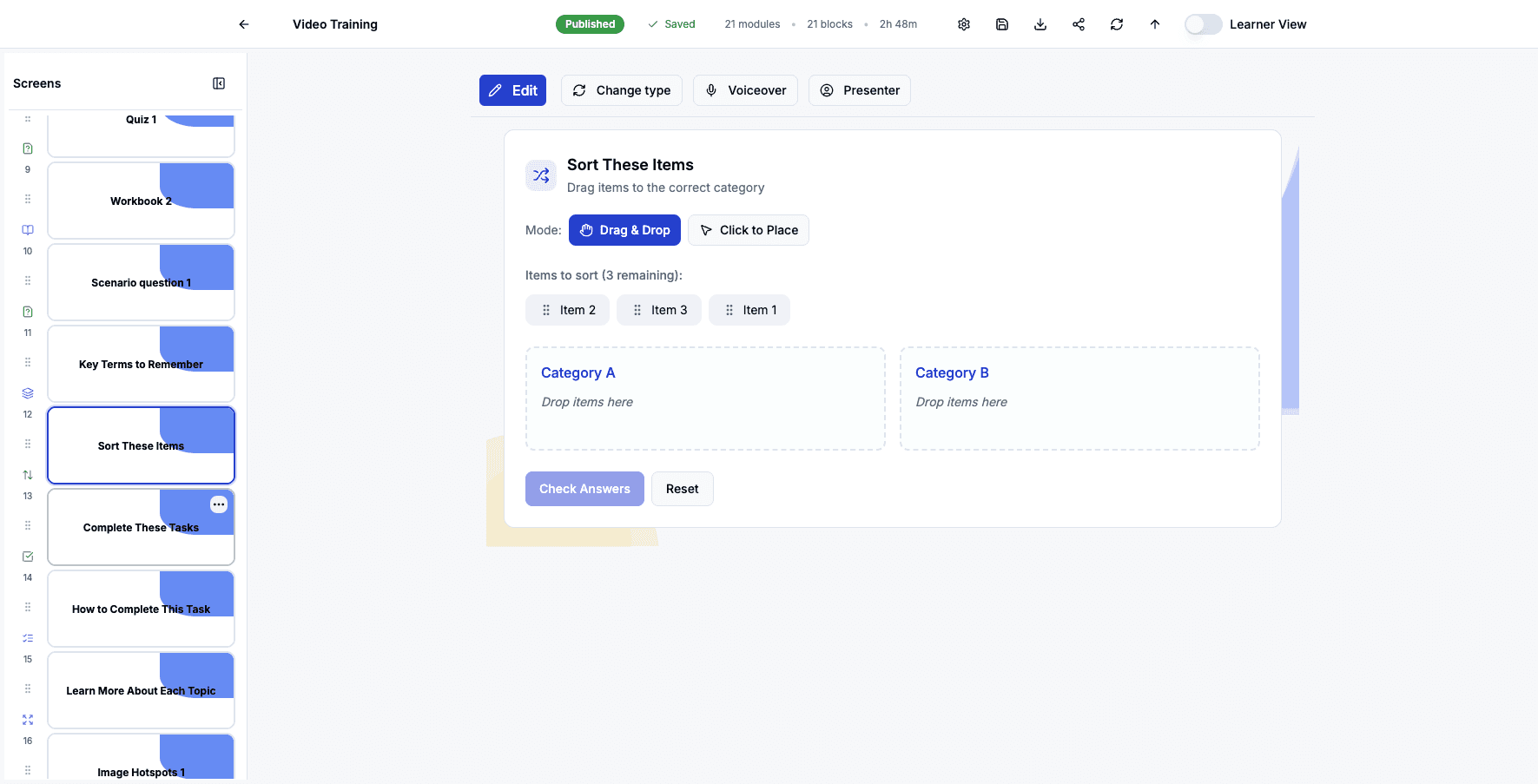
Task: Click the green Published status badge
Action: click(x=590, y=23)
